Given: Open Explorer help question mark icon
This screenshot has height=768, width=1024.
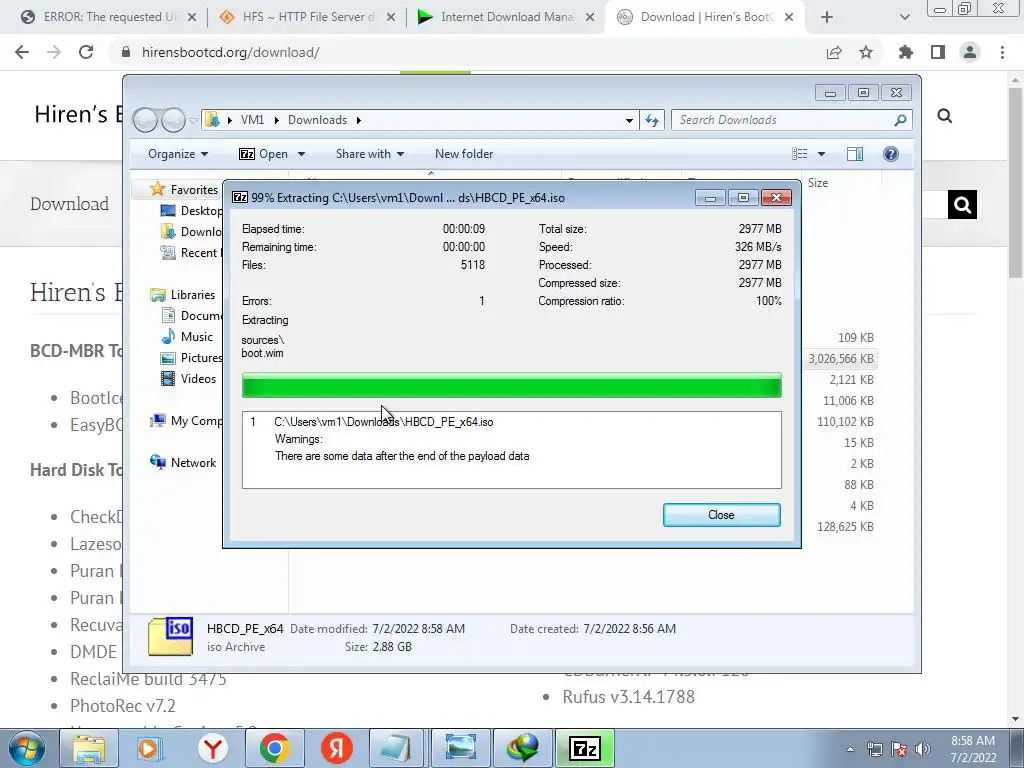Looking at the screenshot, I should pyautogui.click(x=891, y=154).
